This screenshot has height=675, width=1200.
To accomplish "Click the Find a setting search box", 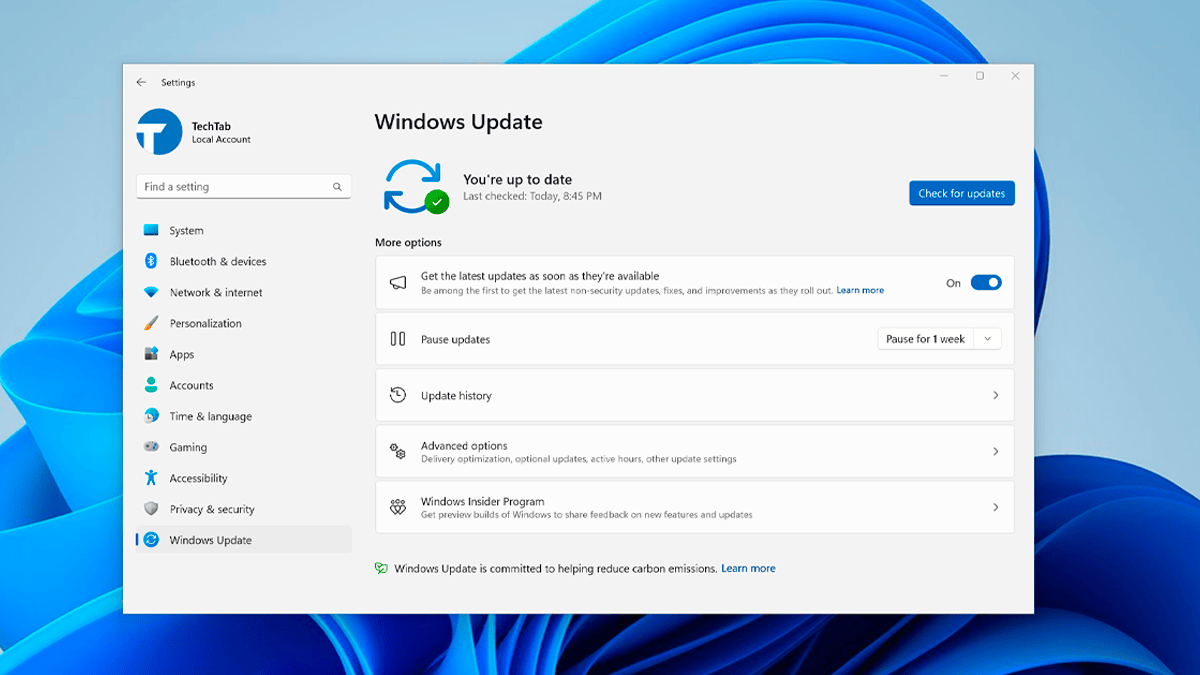I will tap(243, 187).
